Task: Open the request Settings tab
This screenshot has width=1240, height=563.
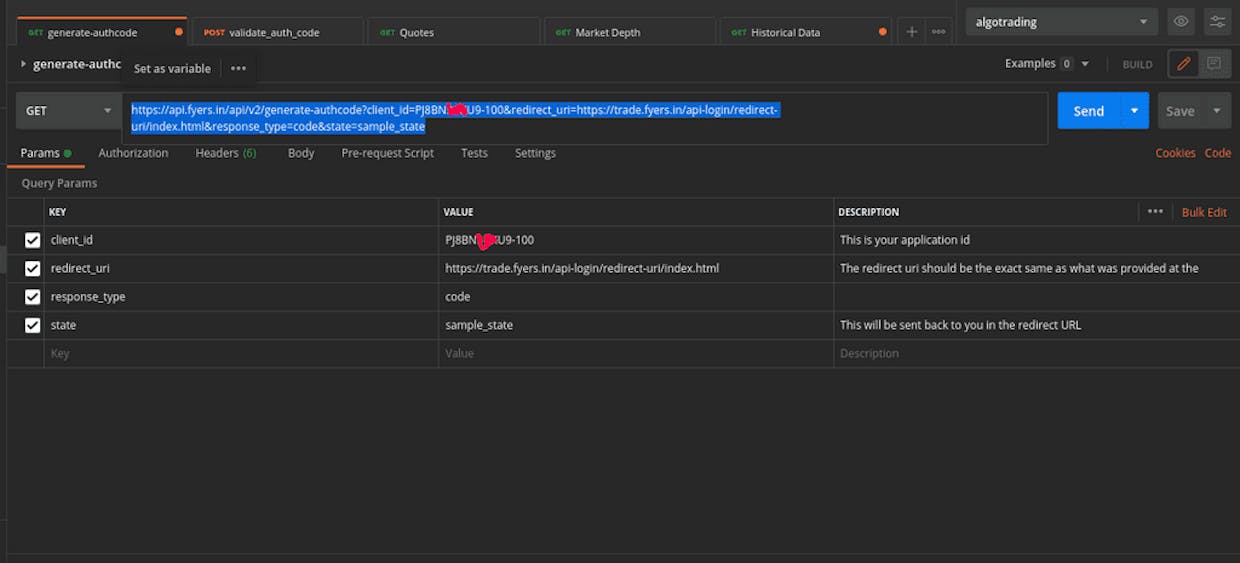Action: [x=535, y=153]
